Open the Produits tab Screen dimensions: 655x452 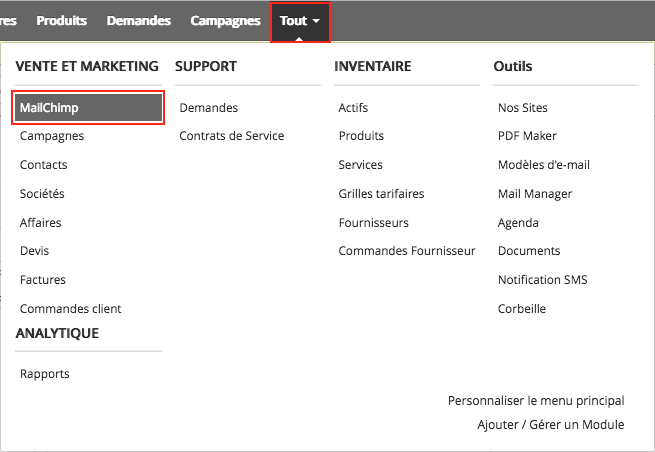click(x=61, y=21)
